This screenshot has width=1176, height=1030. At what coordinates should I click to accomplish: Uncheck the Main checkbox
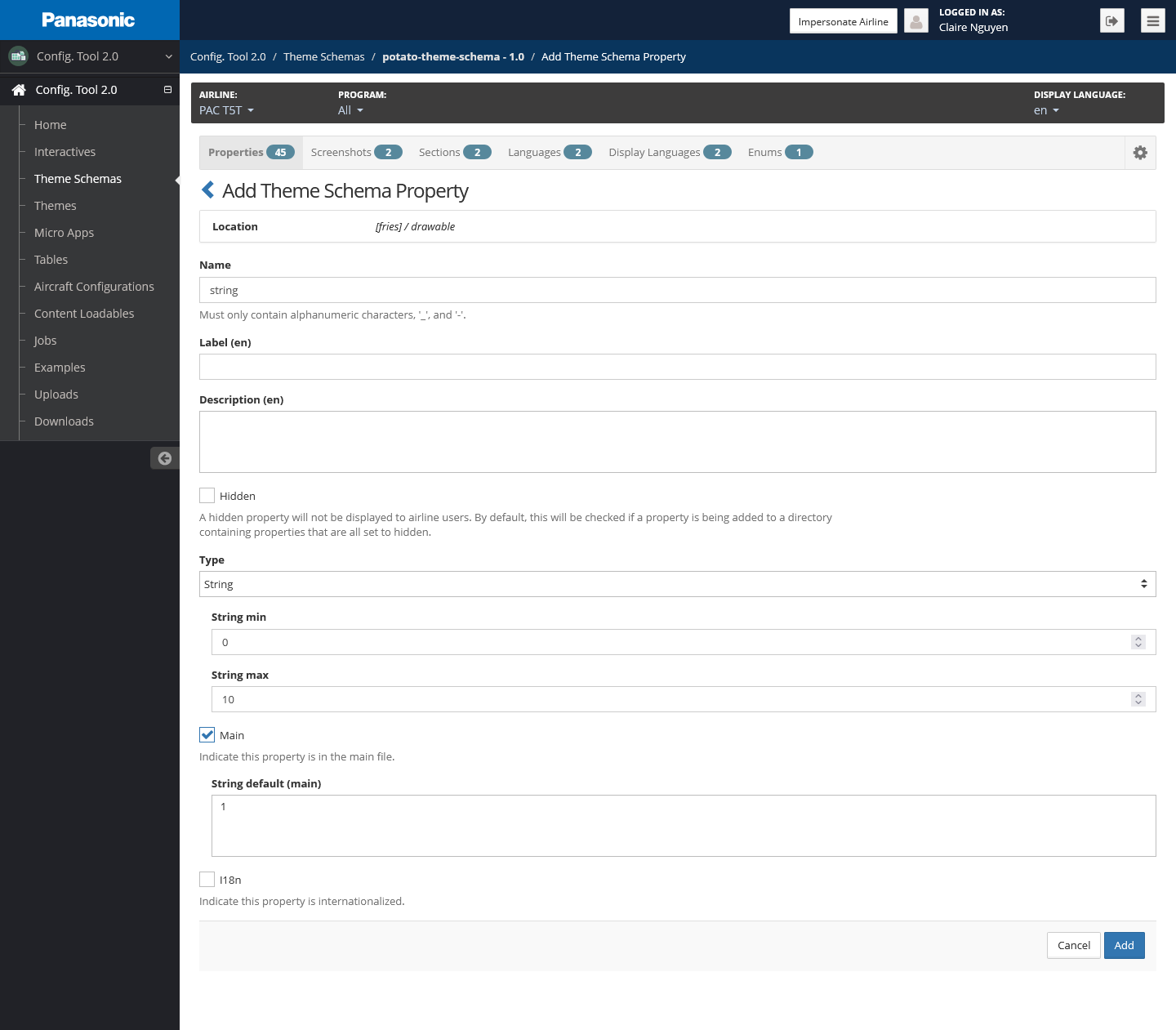[207, 735]
